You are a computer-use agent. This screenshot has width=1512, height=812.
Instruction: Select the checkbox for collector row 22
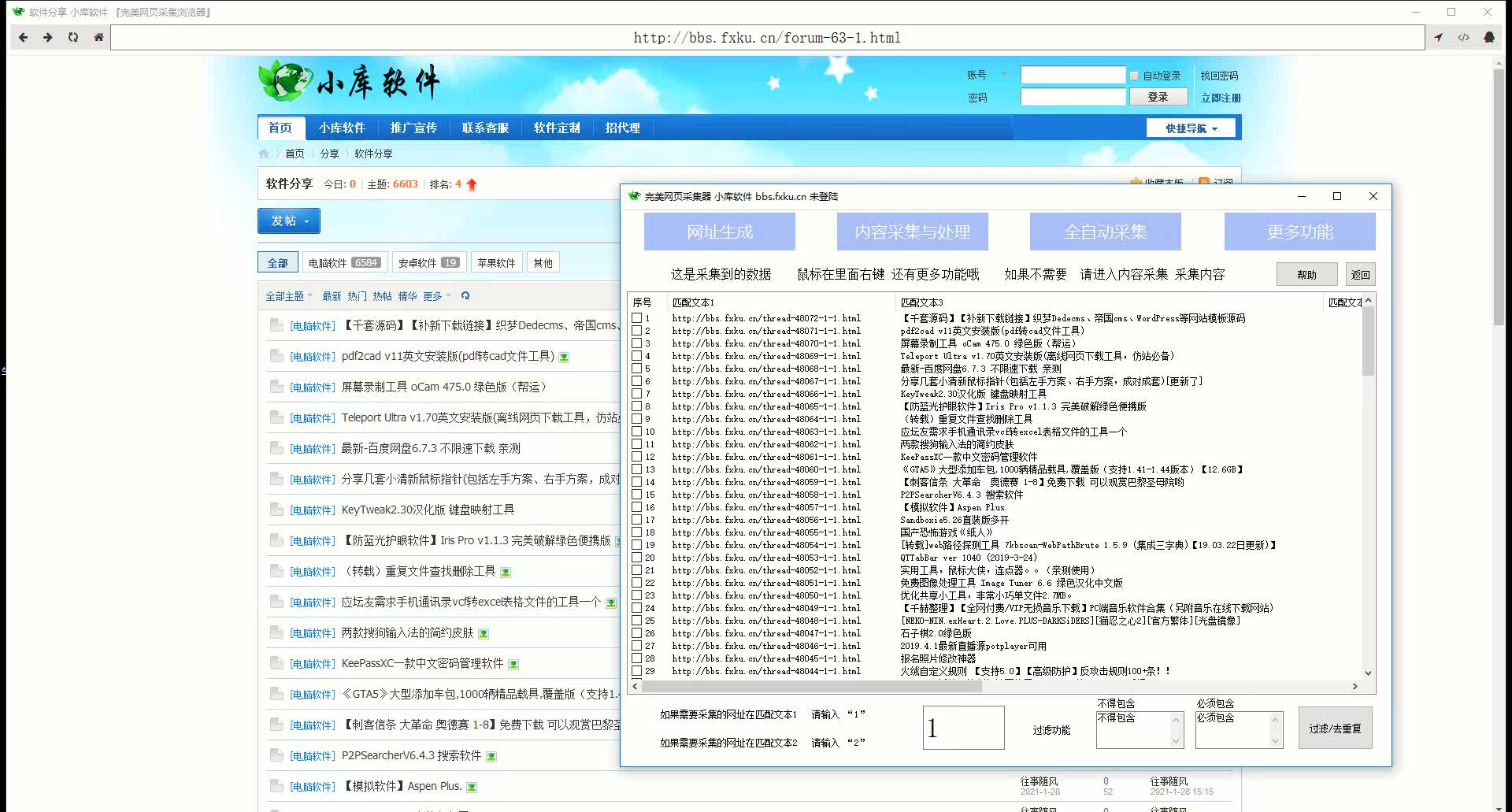(636, 583)
